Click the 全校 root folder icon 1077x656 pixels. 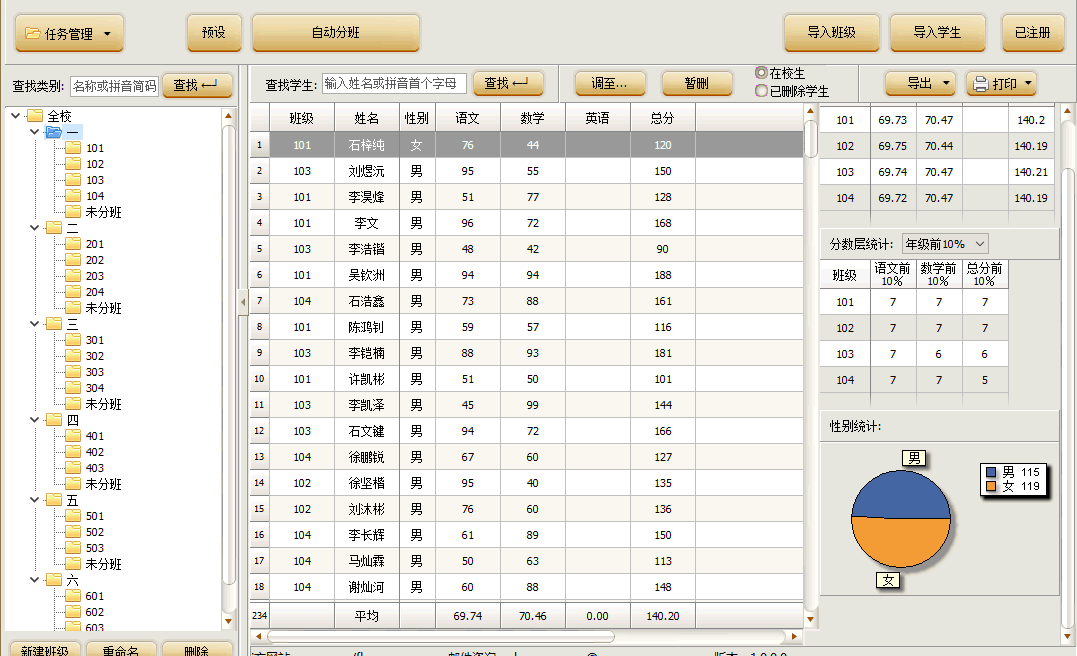coord(35,116)
